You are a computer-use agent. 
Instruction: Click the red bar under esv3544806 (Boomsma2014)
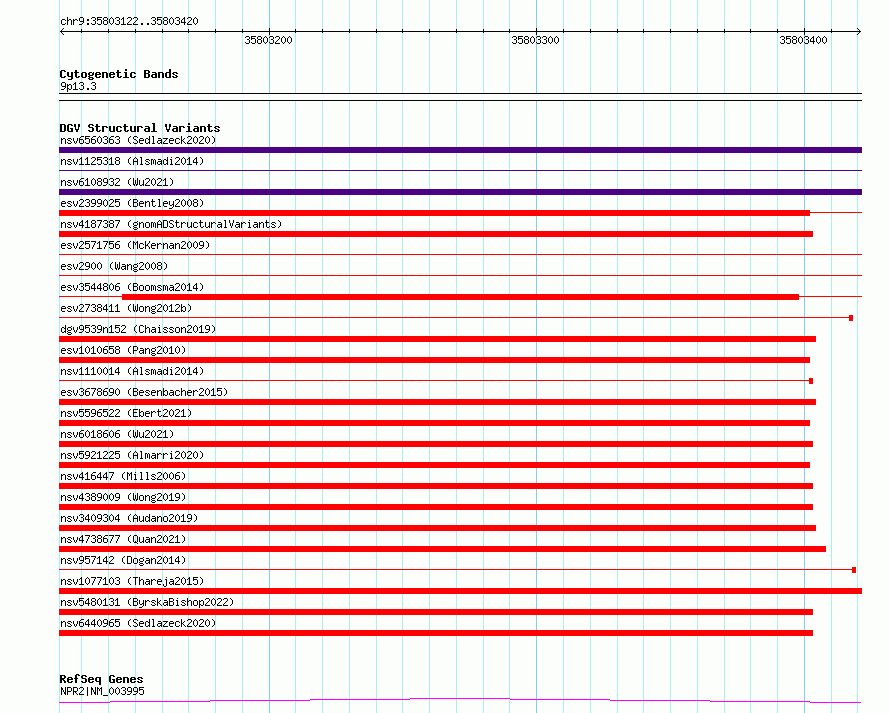tap(460, 297)
